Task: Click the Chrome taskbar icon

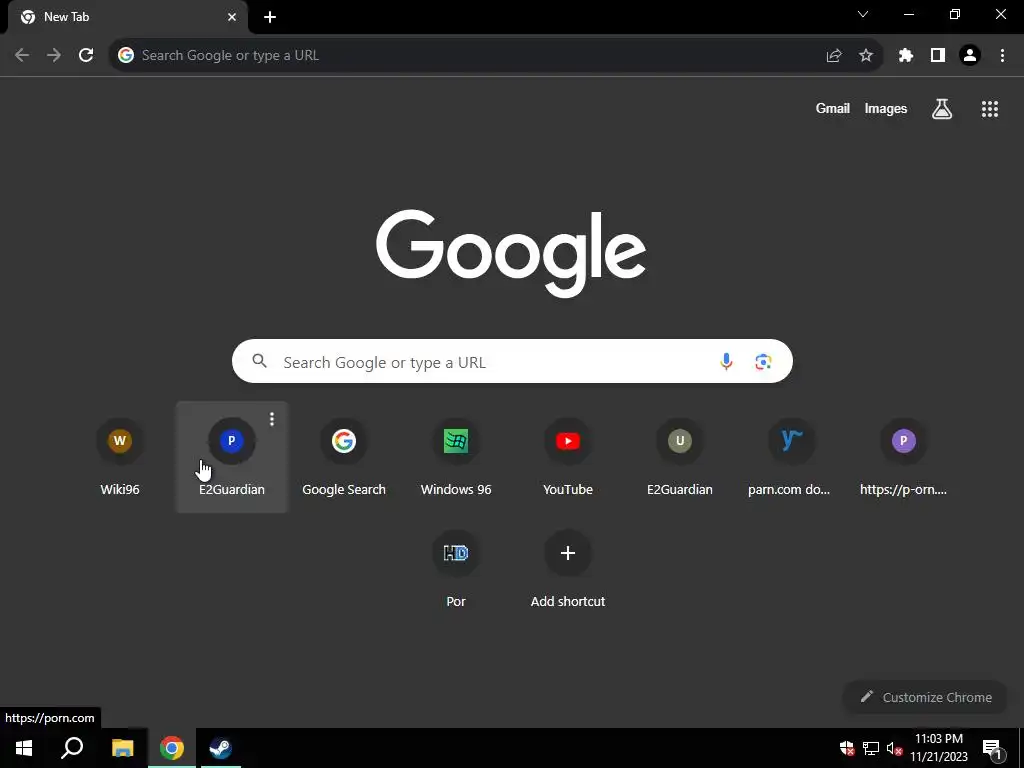Action: 172,748
